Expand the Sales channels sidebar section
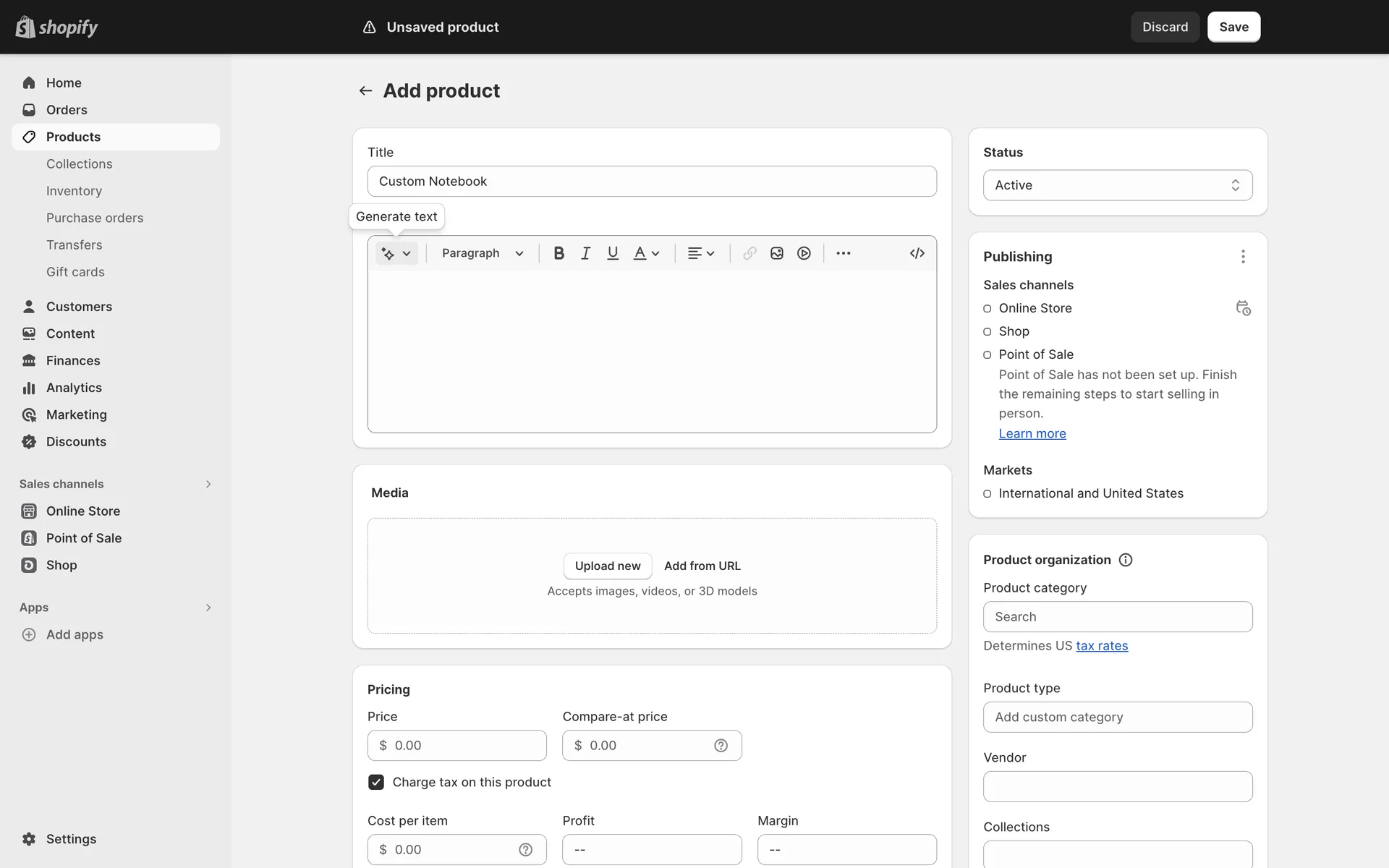The image size is (1389, 868). pyautogui.click(x=208, y=484)
